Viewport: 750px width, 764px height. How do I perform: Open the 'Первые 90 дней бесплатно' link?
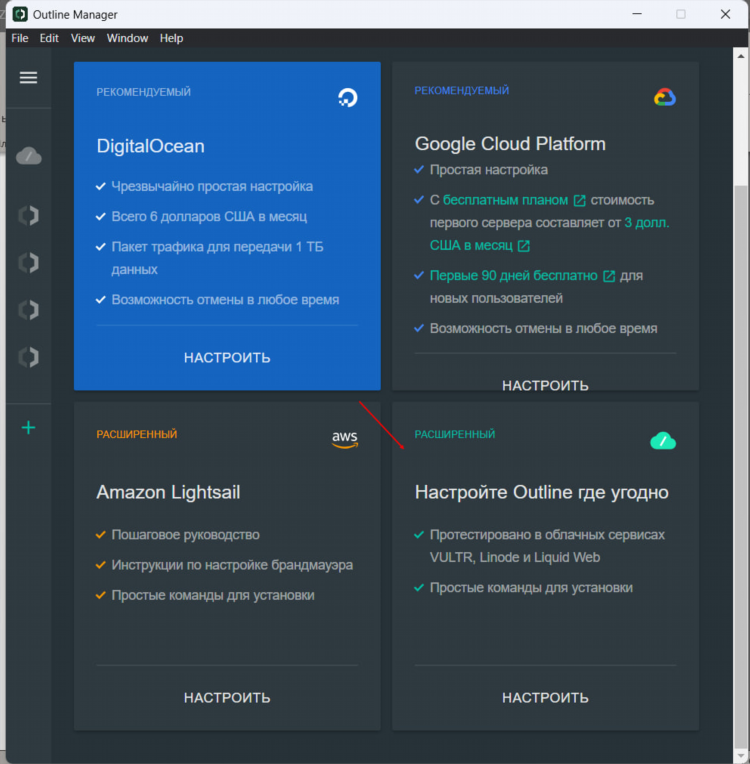(514, 276)
